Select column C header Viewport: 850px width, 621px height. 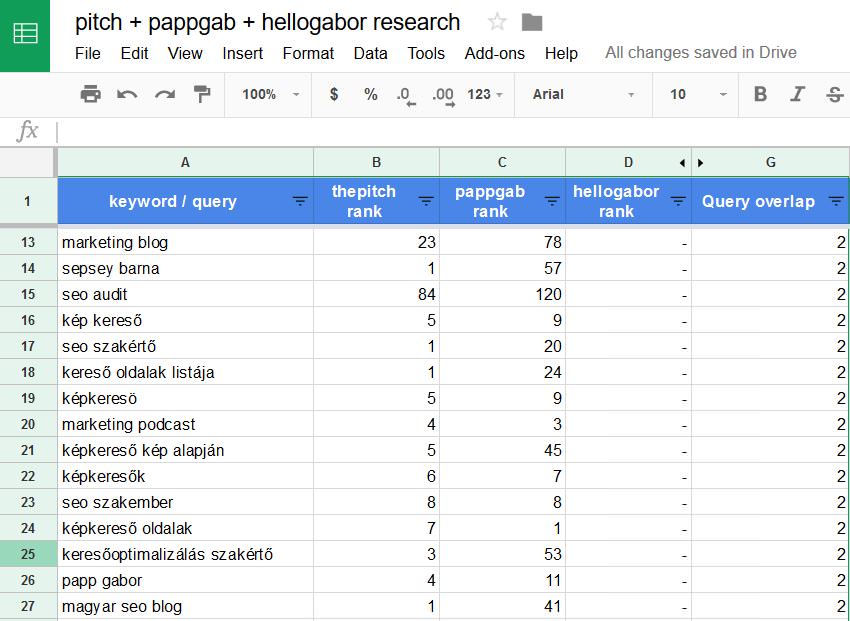pyautogui.click(x=502, y=163)
